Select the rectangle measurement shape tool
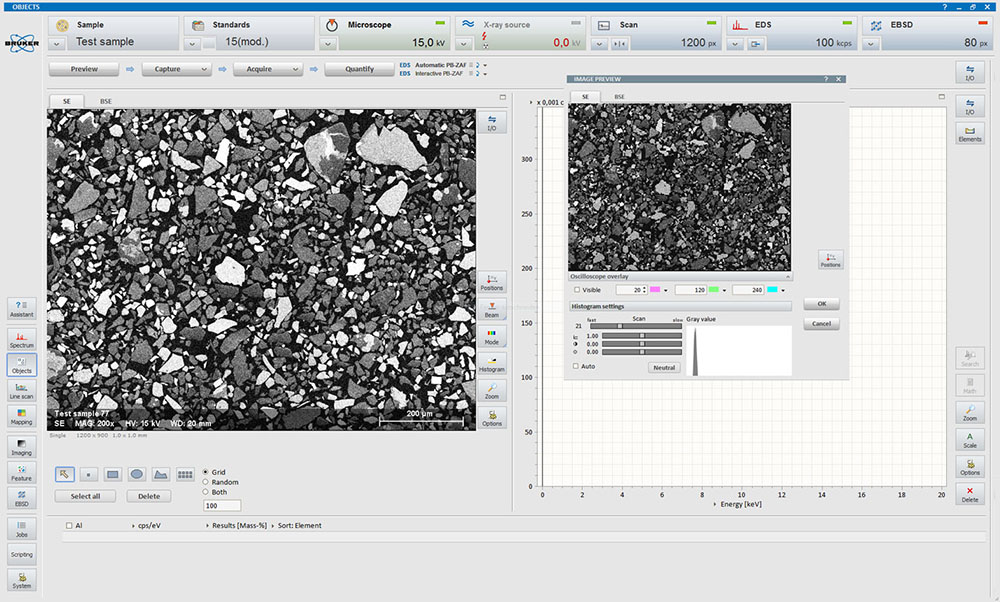The width and height of the screenshot is (1000, 602). pyautogui.click(x=113, y=474)
